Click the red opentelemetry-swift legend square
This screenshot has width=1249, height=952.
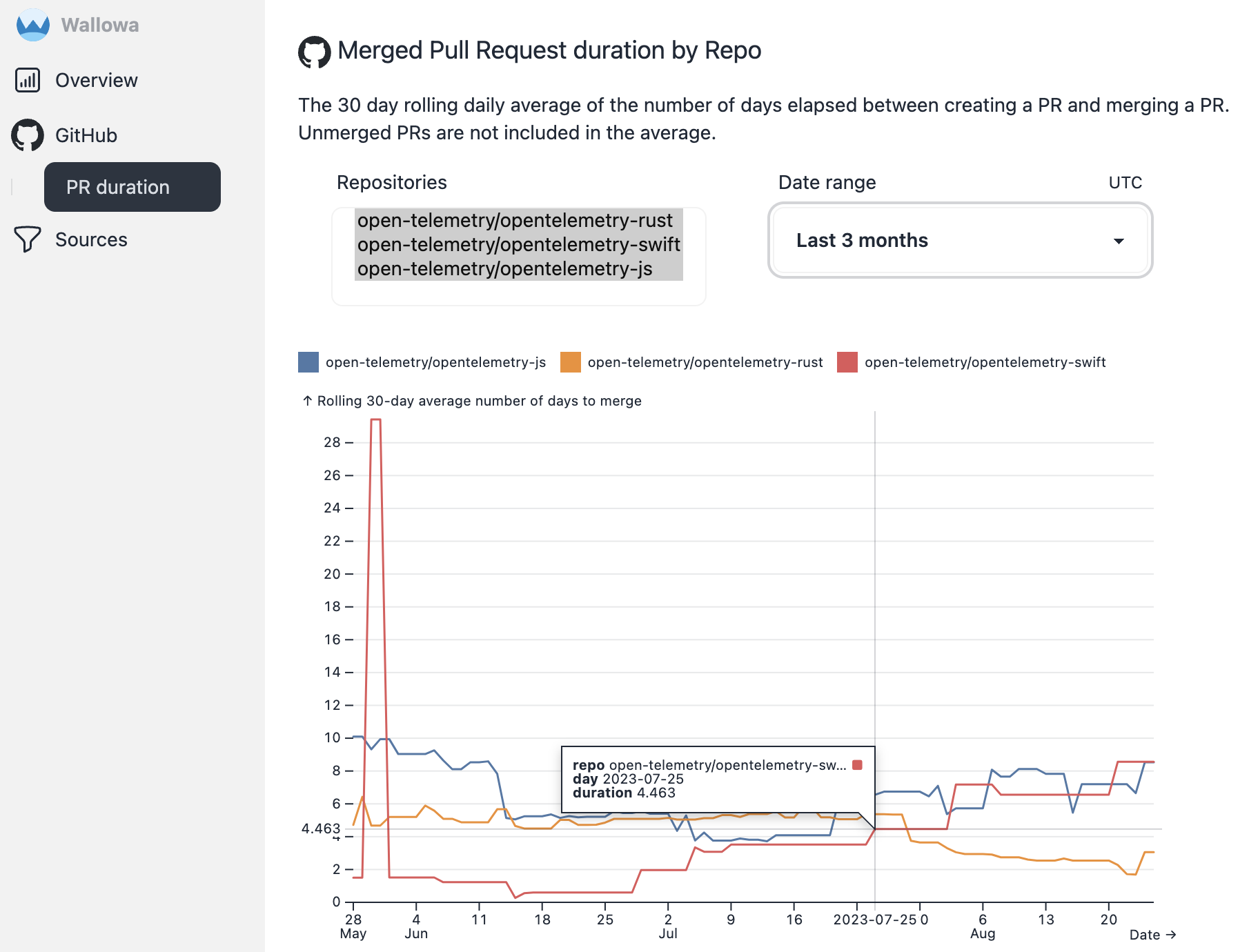[x=847, y=361]
